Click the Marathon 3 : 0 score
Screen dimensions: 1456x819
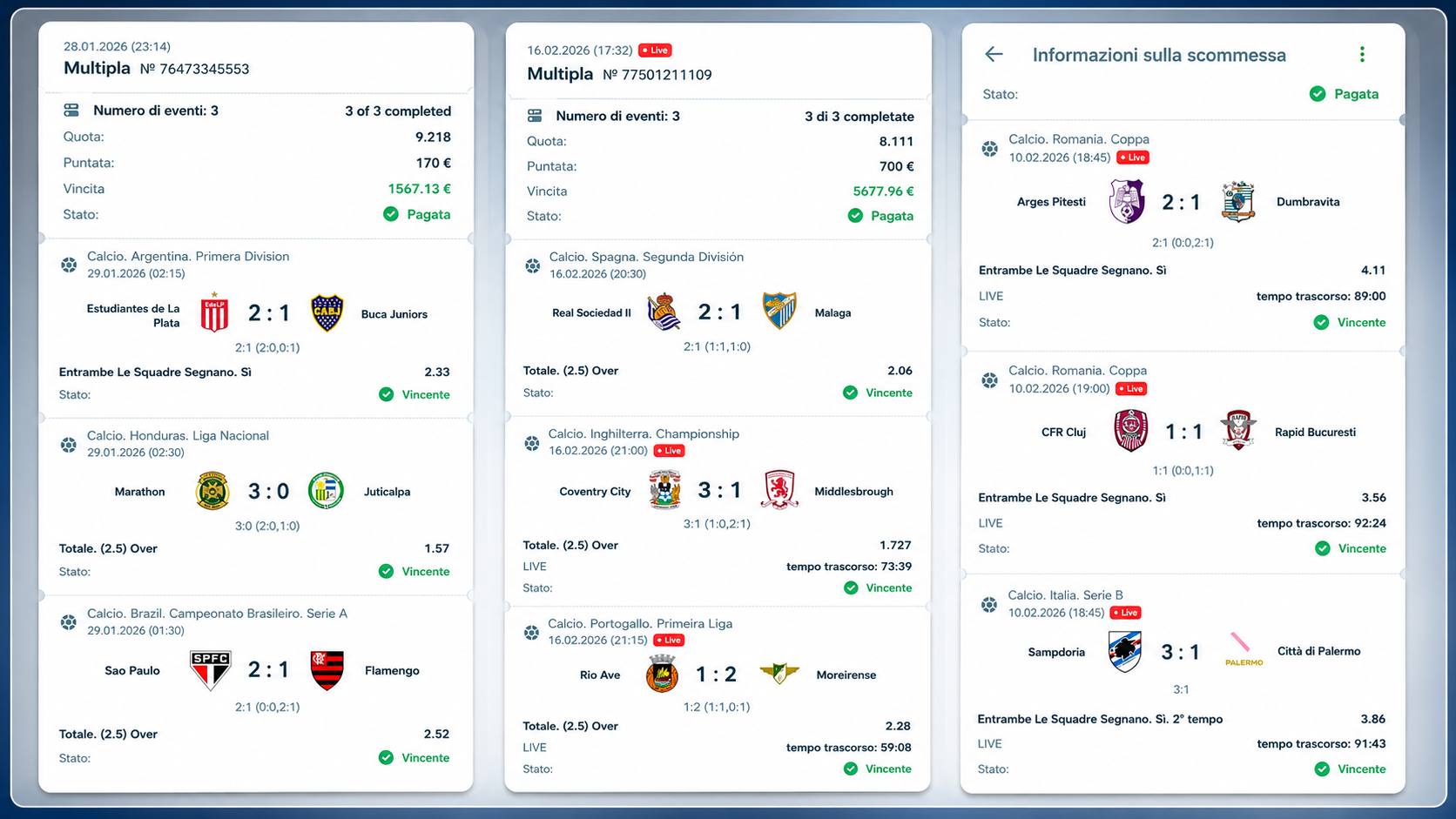268,492
